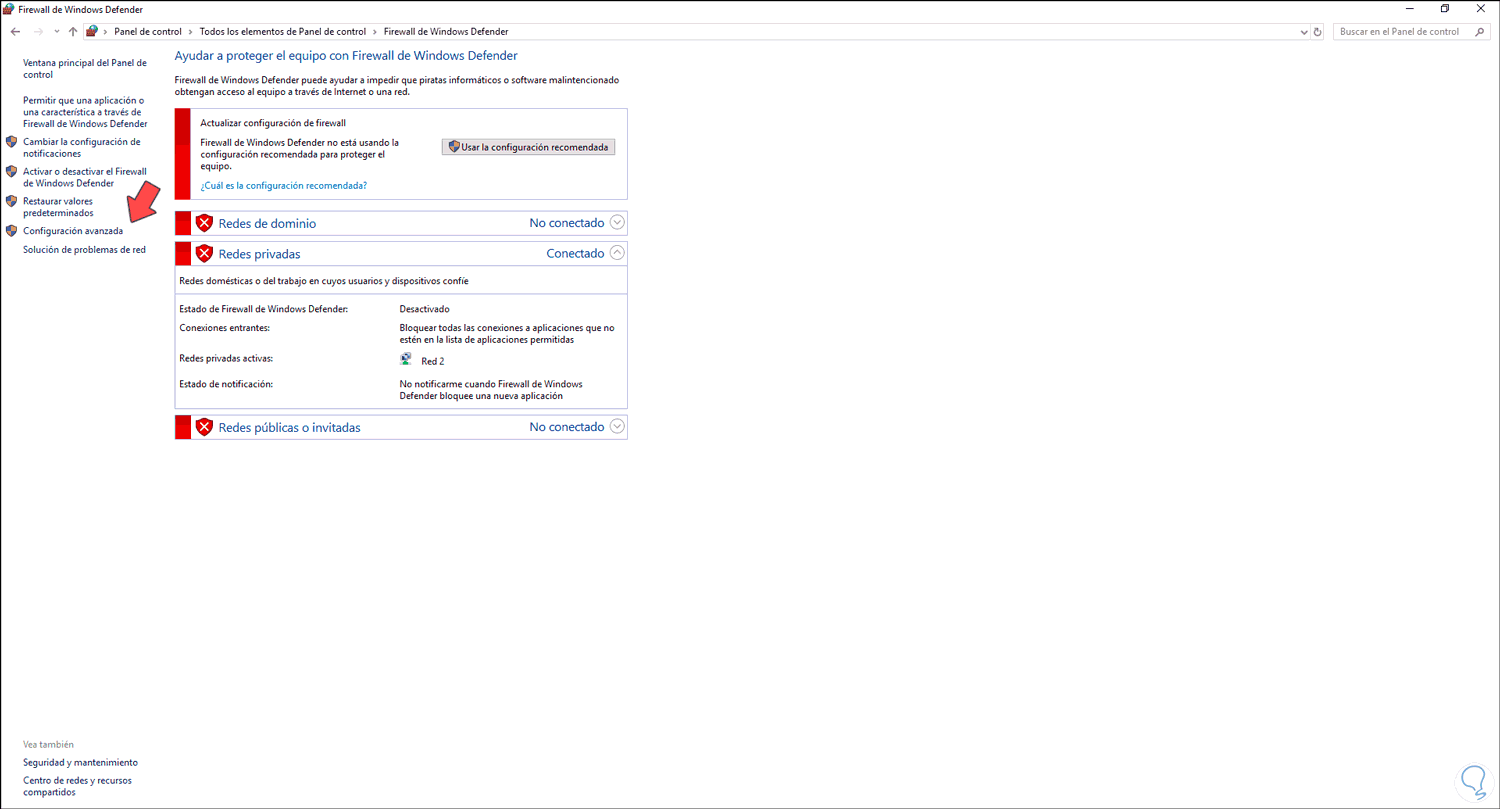Click the 'Actualizar configuración de firewall' heading
Image resolution: width=1500 pixels, height=809 pixels.
[273, 123]
